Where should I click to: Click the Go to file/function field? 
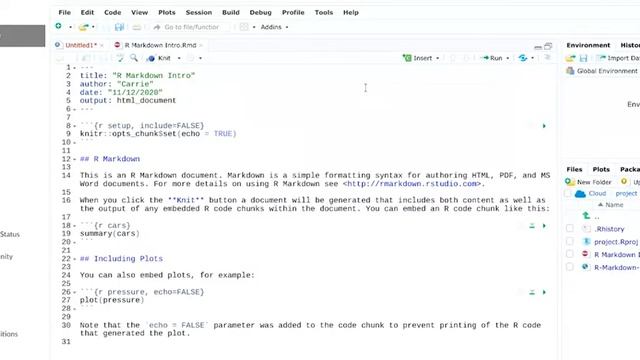(x=191, y=27)
